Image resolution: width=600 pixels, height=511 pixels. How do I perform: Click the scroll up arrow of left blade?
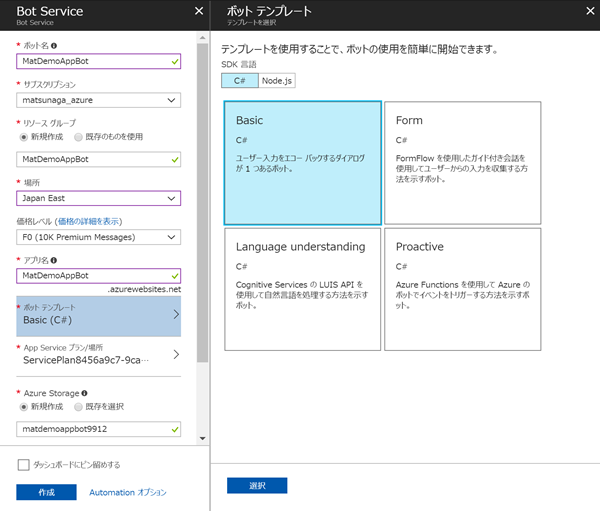tap(203, 38)
